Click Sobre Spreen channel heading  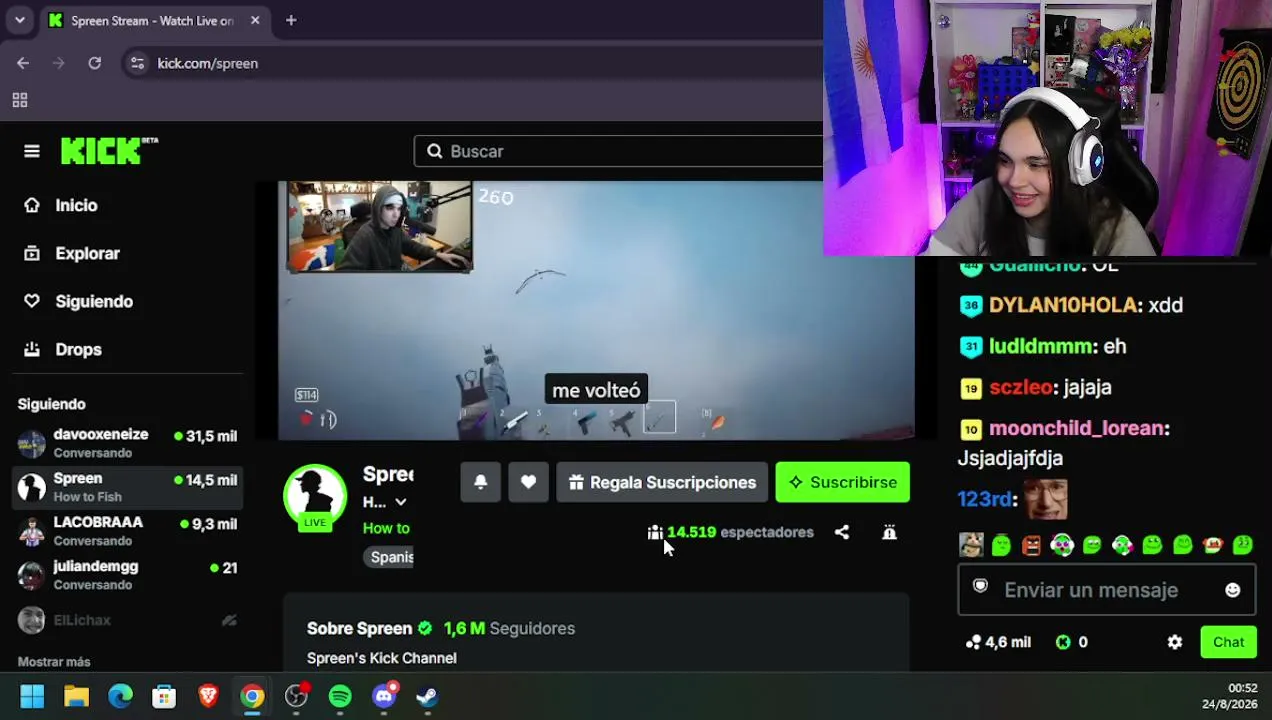point(359,628)
